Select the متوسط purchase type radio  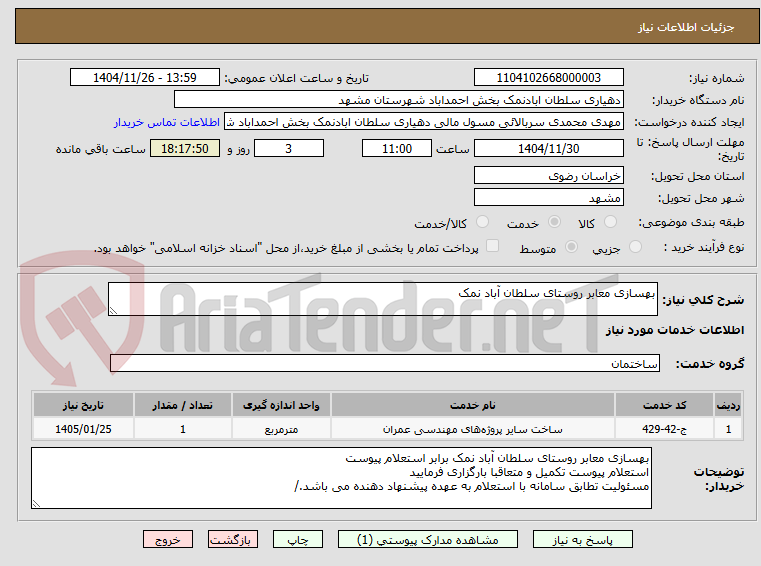click(x=571, y=247)
